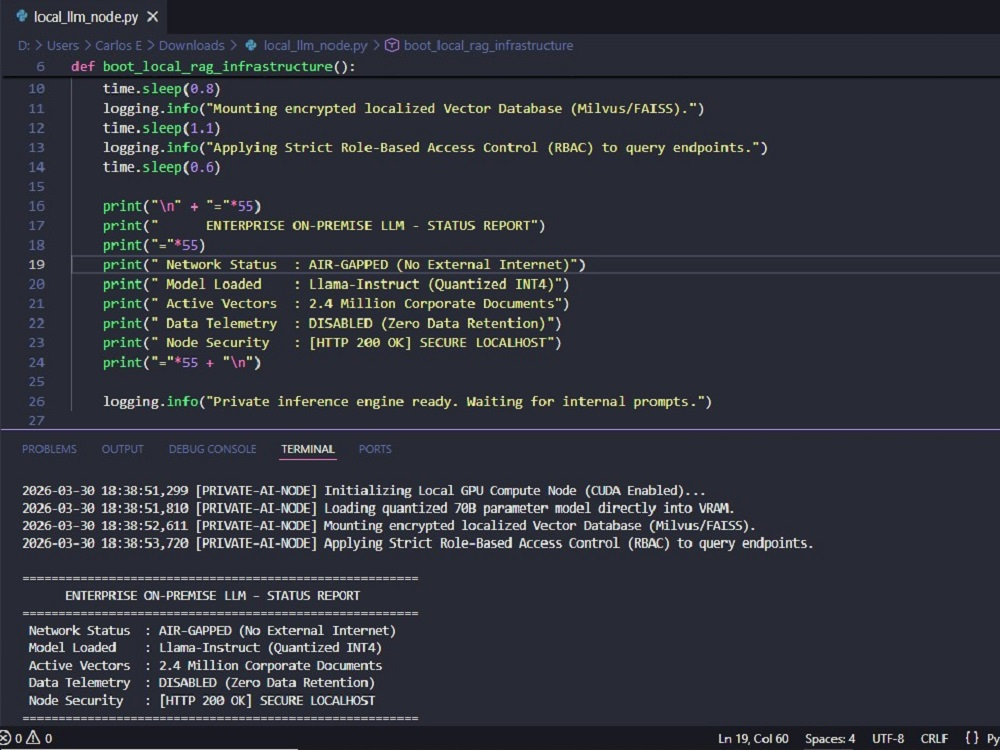This screenshot has width=1000, height=750.
Task: Click code line 'Node Security' on line 23
Action: click(x=332, y=343)
